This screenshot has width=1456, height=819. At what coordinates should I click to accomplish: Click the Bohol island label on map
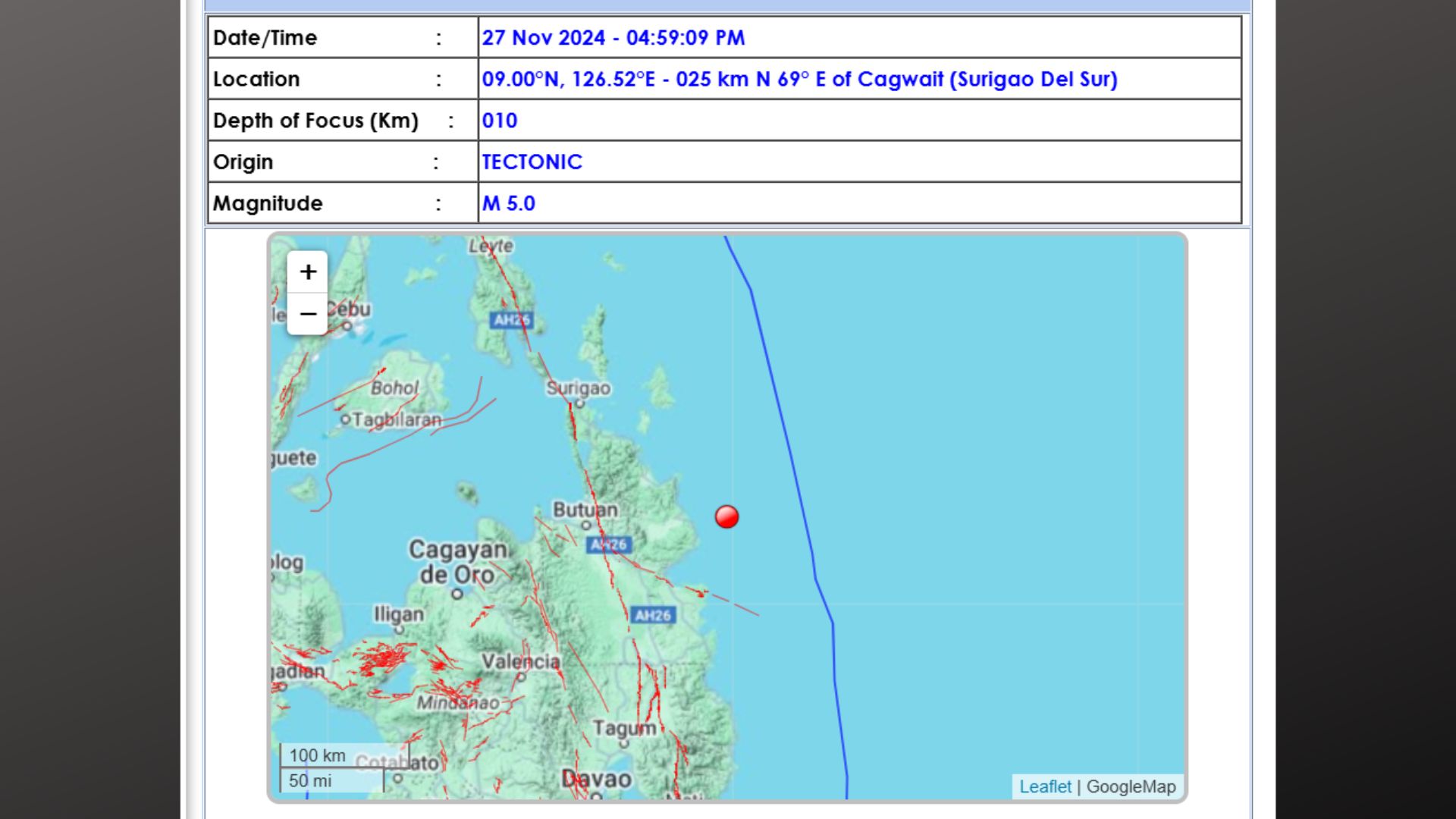click(394, 388)
